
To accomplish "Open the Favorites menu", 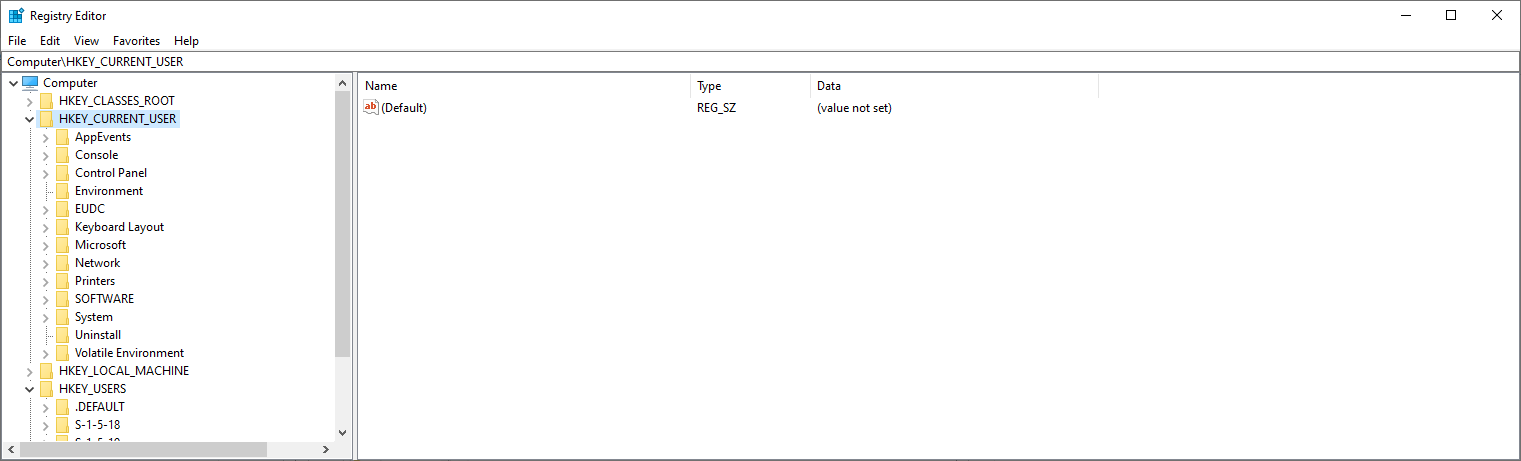I will point(136,41).
